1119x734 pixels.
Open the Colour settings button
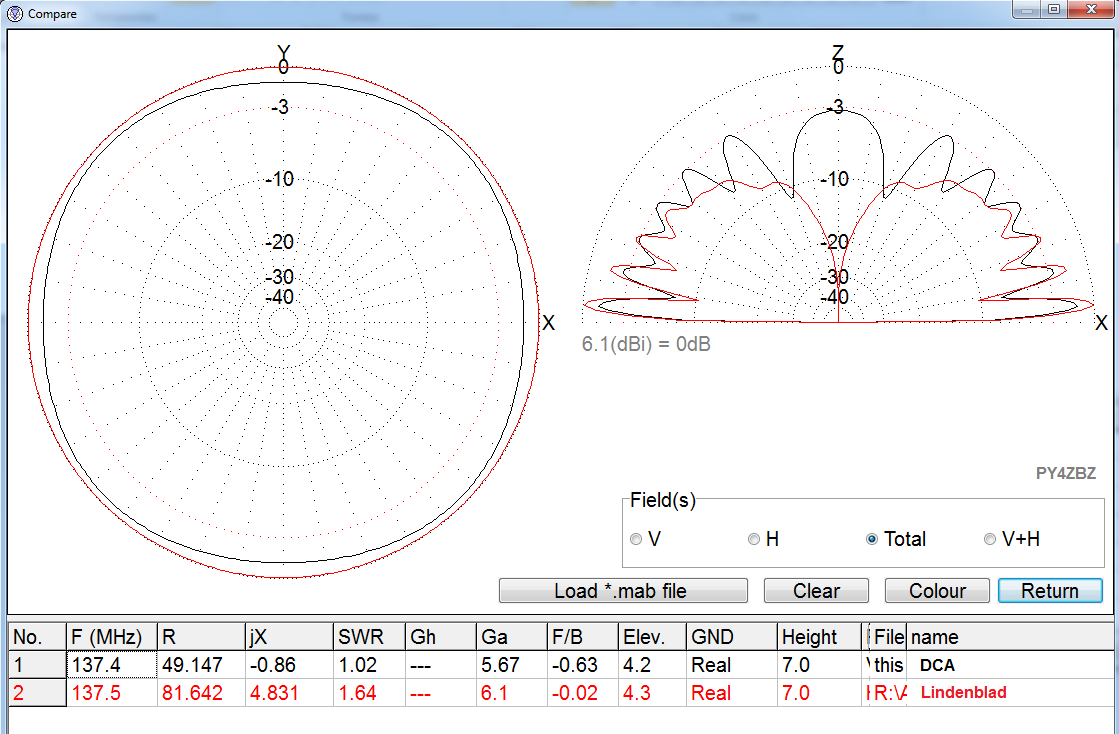pos(937,591)
